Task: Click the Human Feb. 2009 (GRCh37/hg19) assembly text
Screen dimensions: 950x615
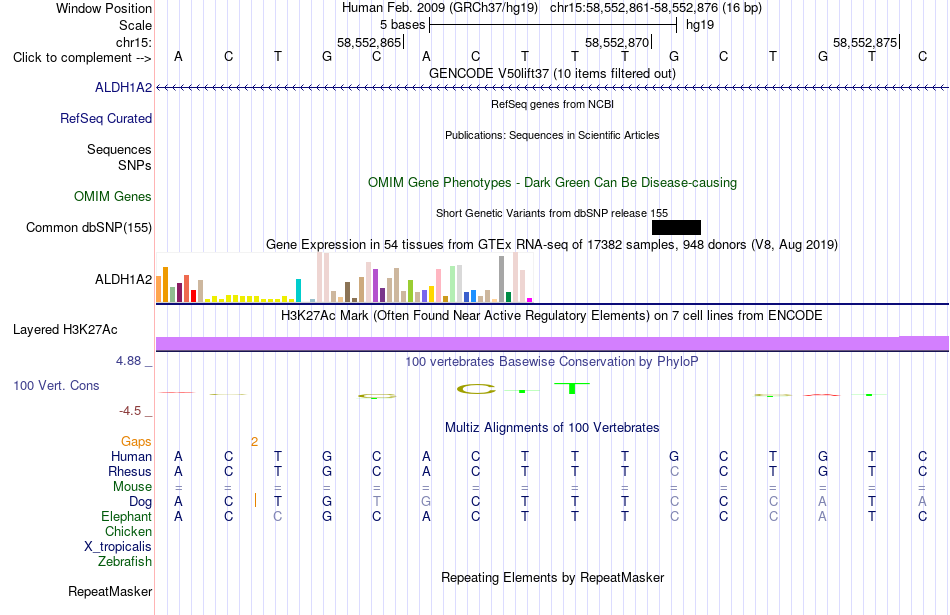Action: pyautogui.click(x=440, y=8)
